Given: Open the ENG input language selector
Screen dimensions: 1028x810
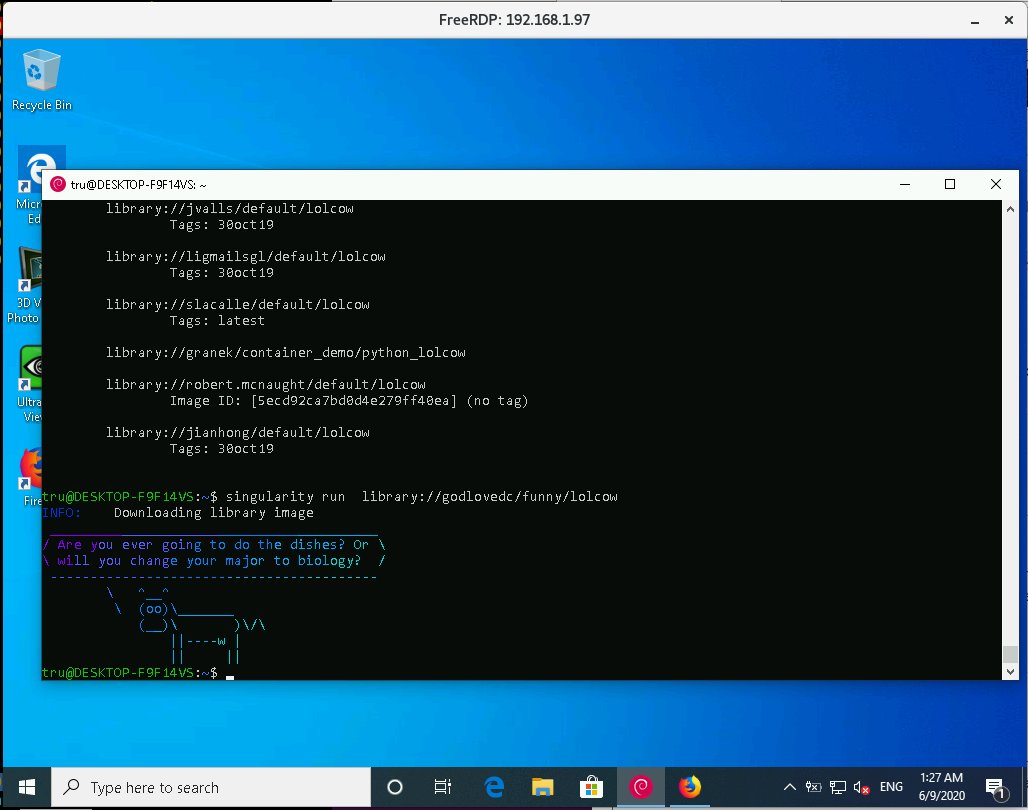Looking at the screenshot, I should click(x=889, y=786).
